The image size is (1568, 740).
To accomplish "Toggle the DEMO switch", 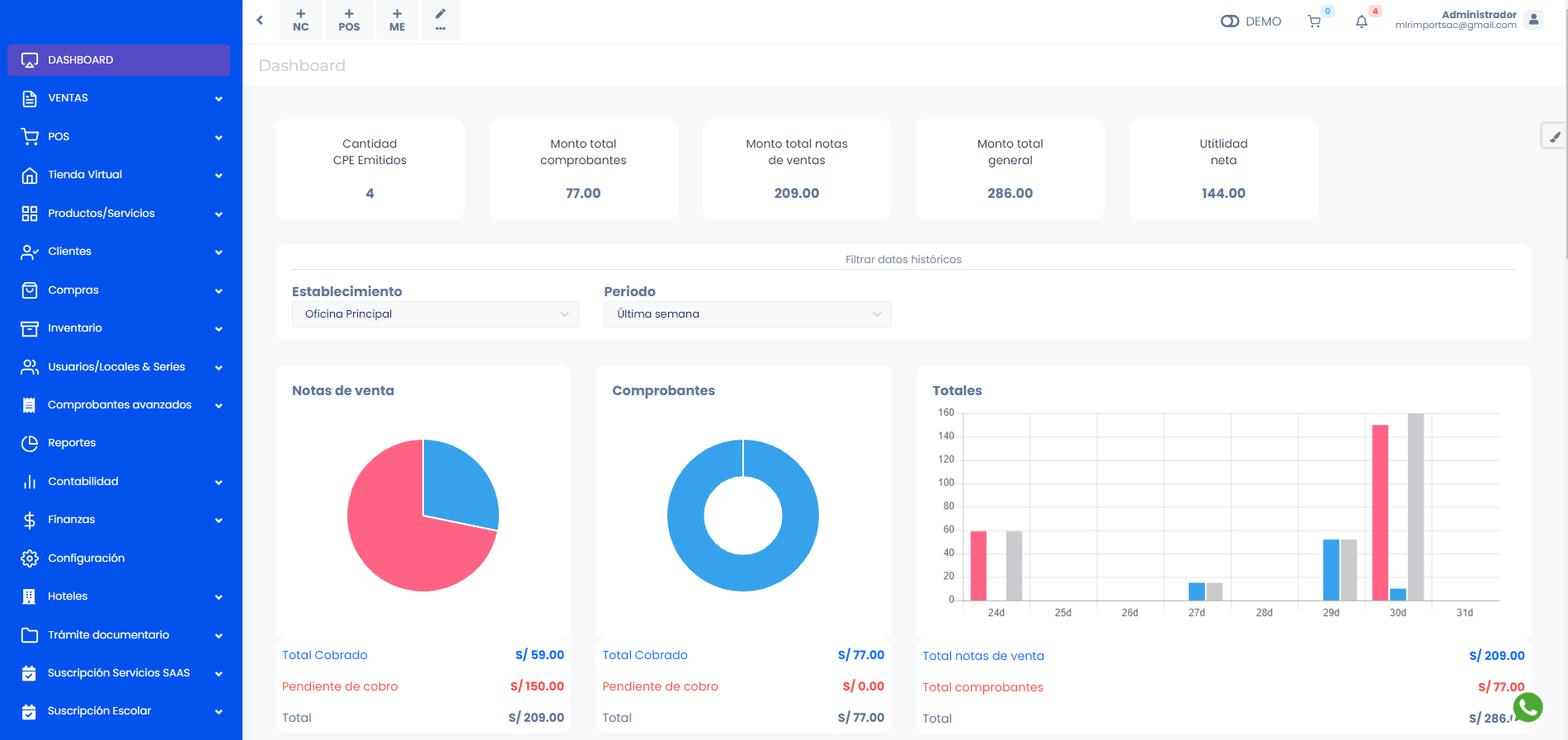I will point(1230,21).
